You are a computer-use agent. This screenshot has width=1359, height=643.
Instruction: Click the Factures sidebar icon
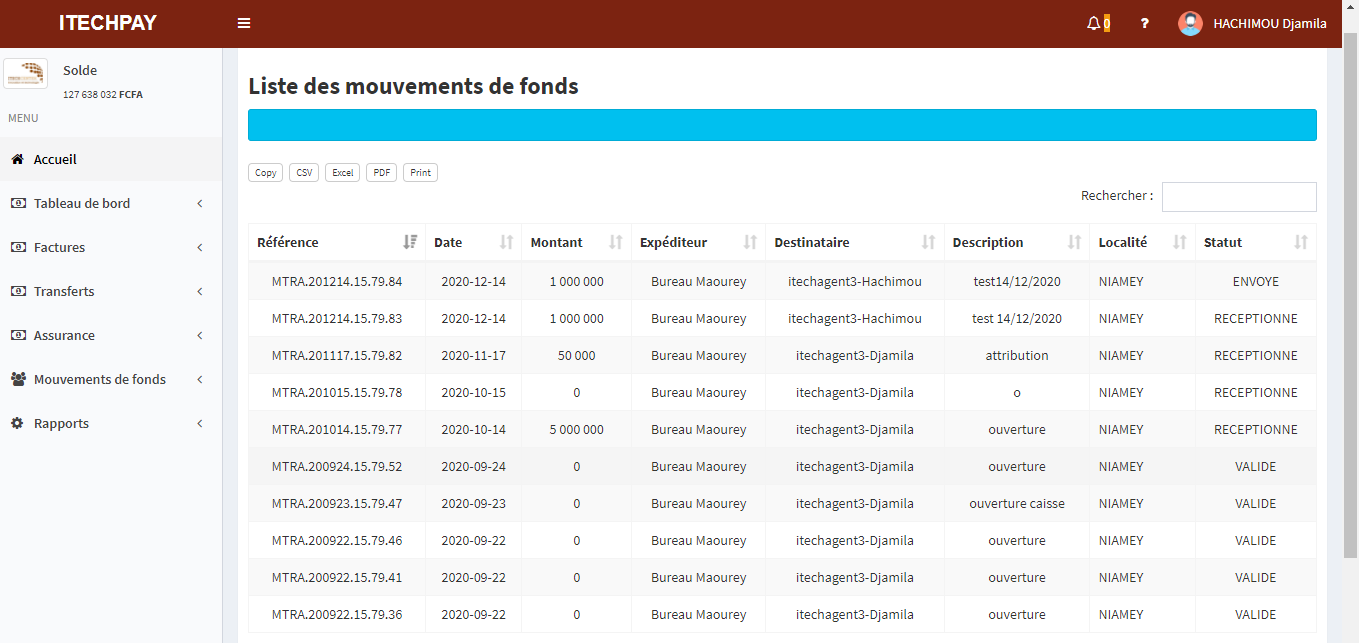17,247
